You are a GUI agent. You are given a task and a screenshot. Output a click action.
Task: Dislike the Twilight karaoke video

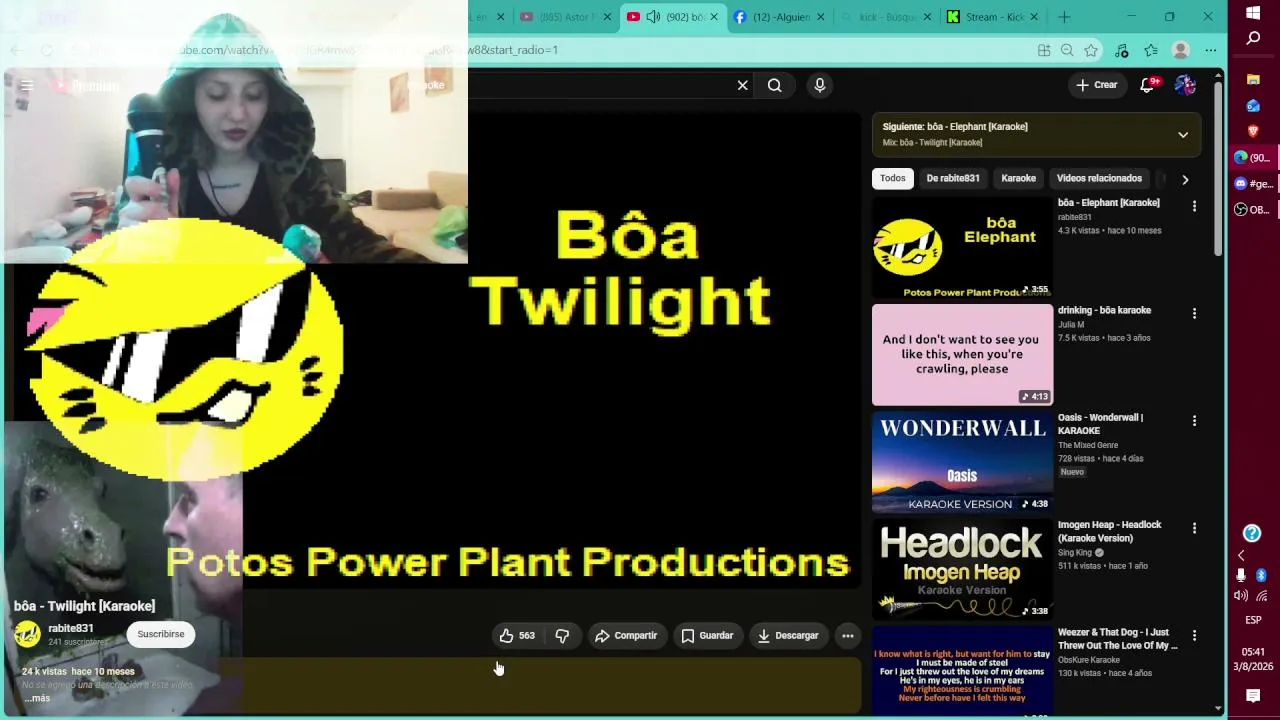pos(562,636)
